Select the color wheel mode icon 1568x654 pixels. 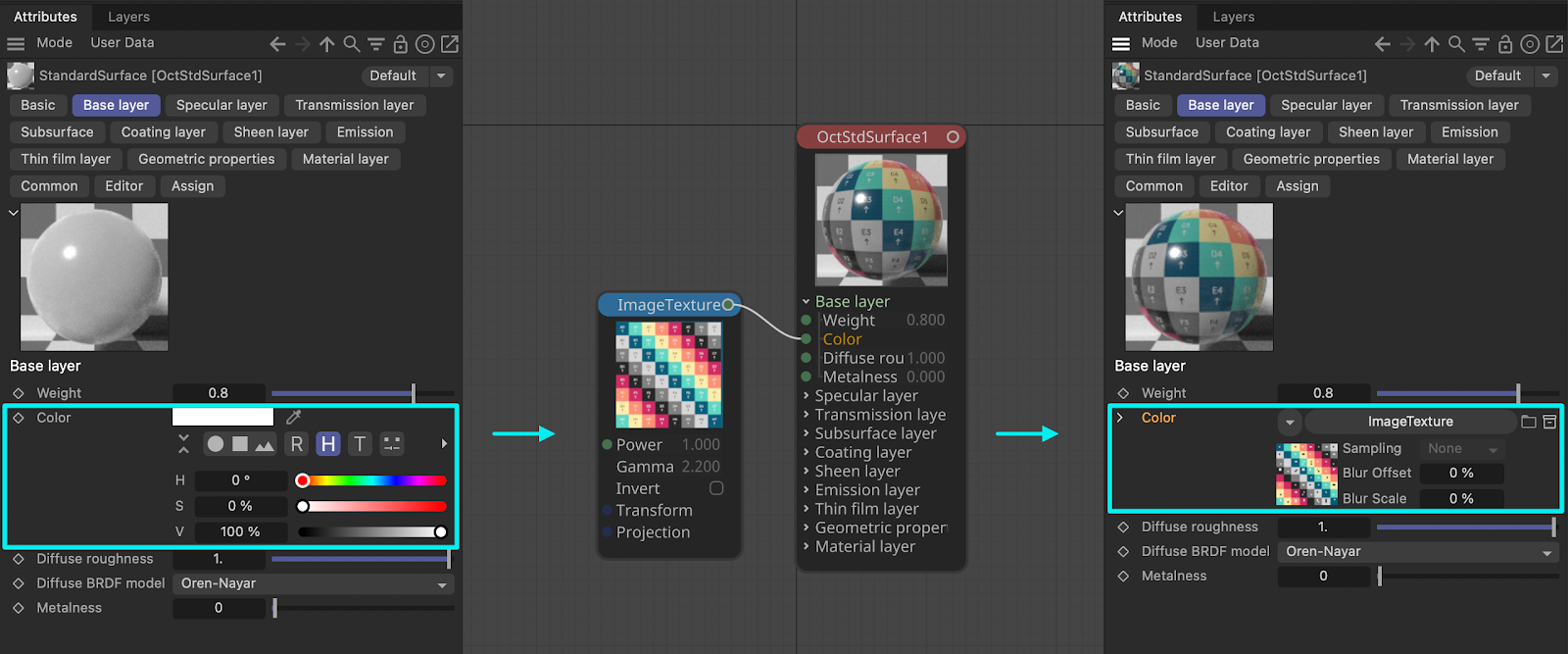(215, 444)
